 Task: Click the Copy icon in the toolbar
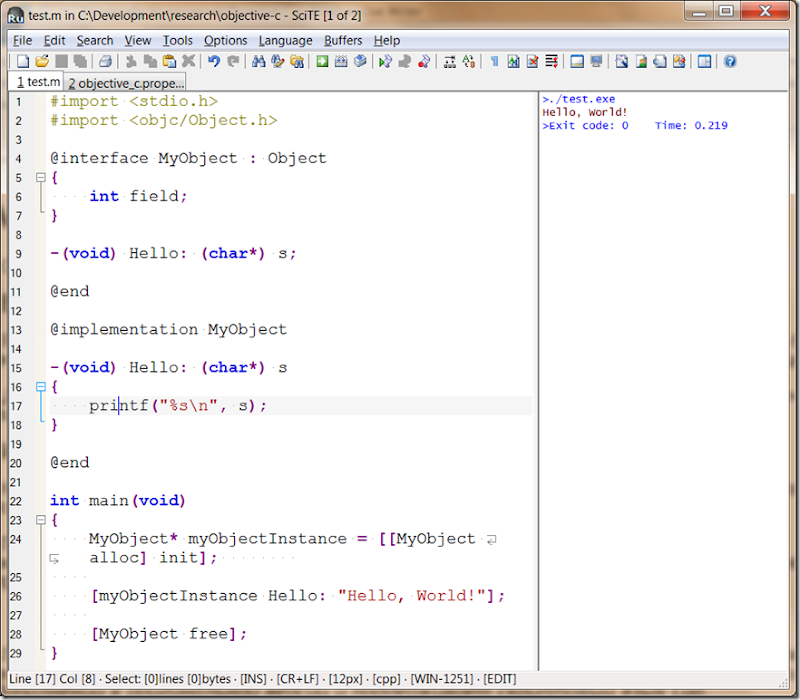click(150, 62)
